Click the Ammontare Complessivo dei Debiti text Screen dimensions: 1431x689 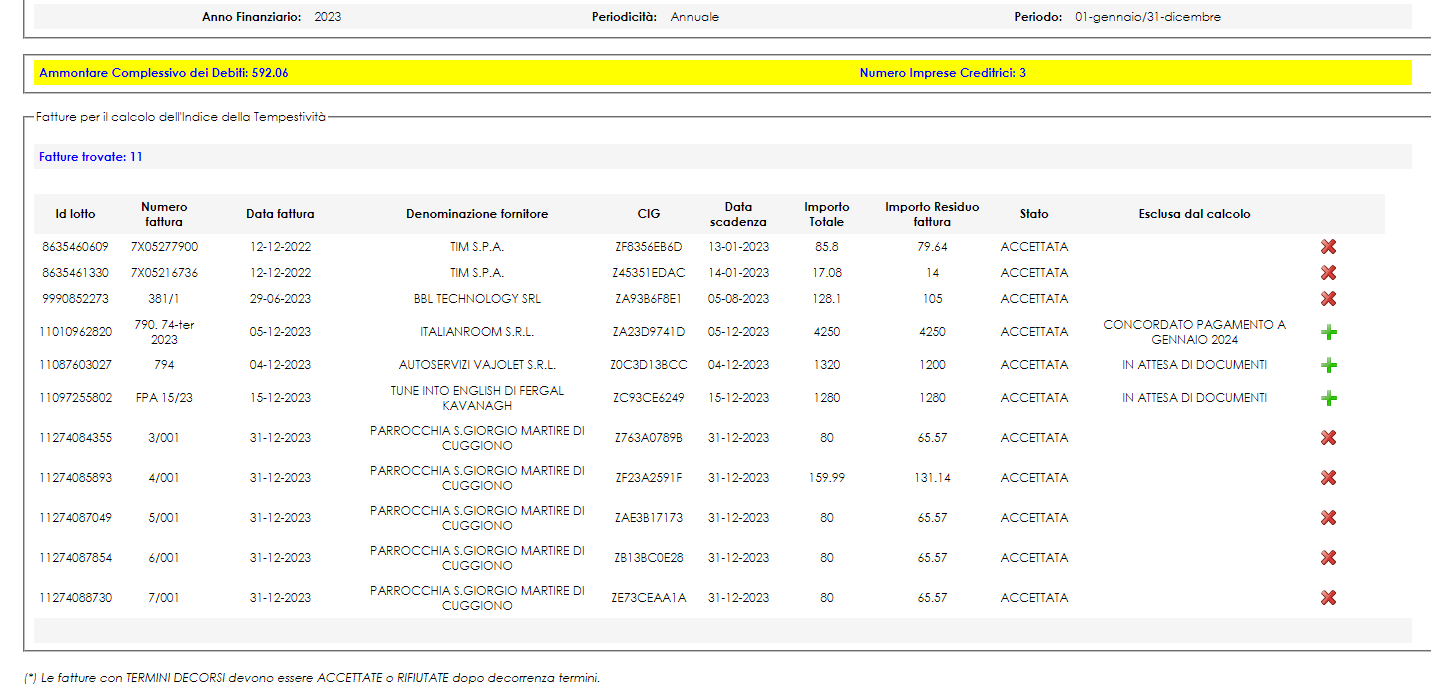pos(164,73)
